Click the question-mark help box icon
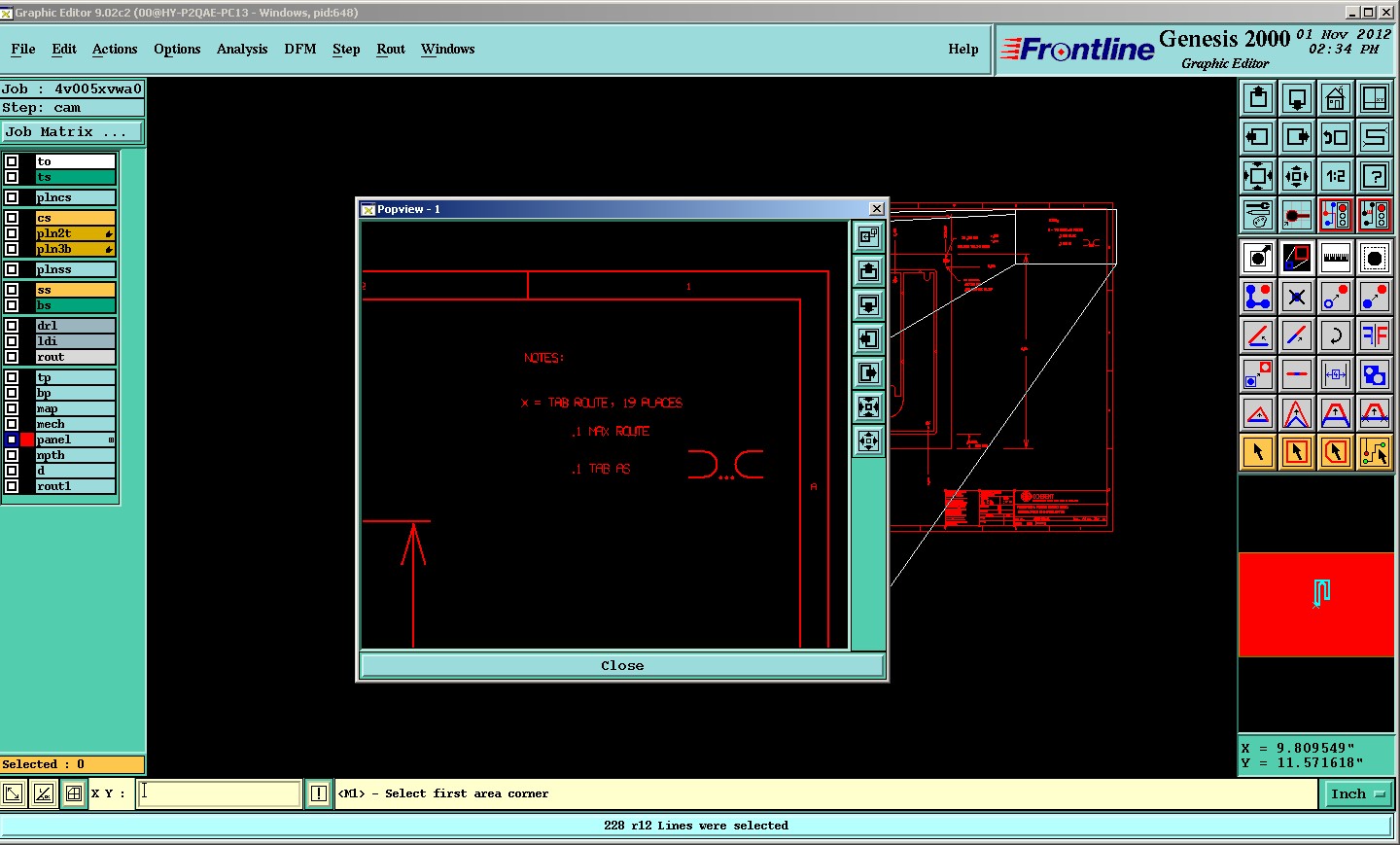1400x845 pixels. point(1375,176)
